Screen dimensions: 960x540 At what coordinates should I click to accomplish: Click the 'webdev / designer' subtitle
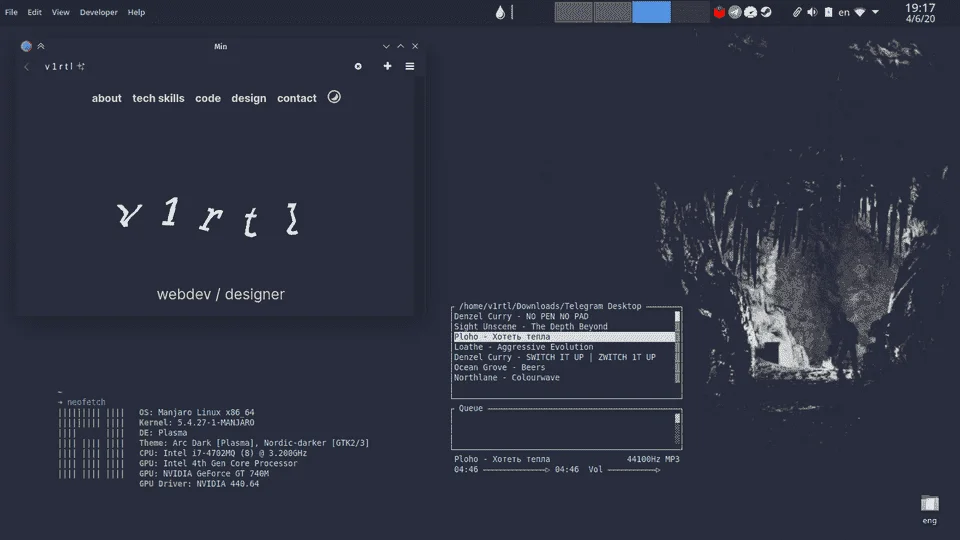[x=221, y=294]
